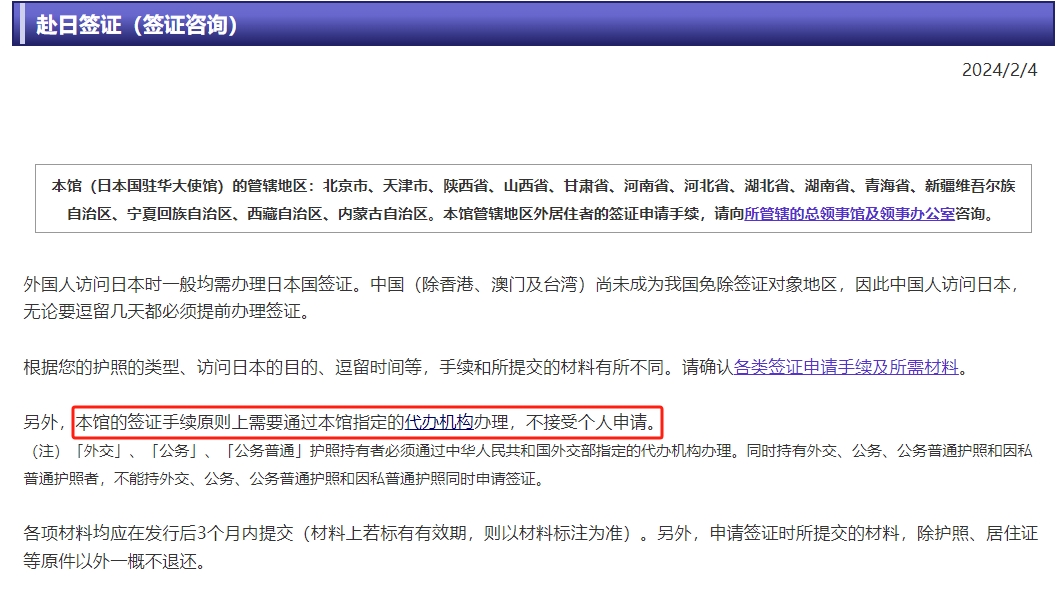Open the 各类签证申请手续及所需材料 link
Screen dimensions: 1061x597
[846, 367]
